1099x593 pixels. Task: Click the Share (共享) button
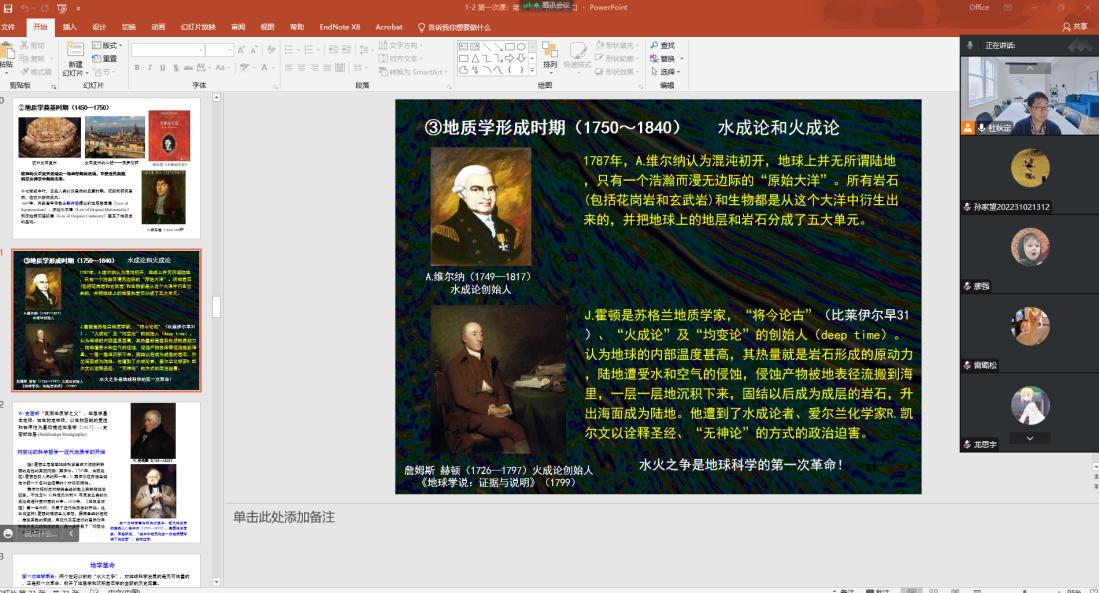[x=1074, y=27]
